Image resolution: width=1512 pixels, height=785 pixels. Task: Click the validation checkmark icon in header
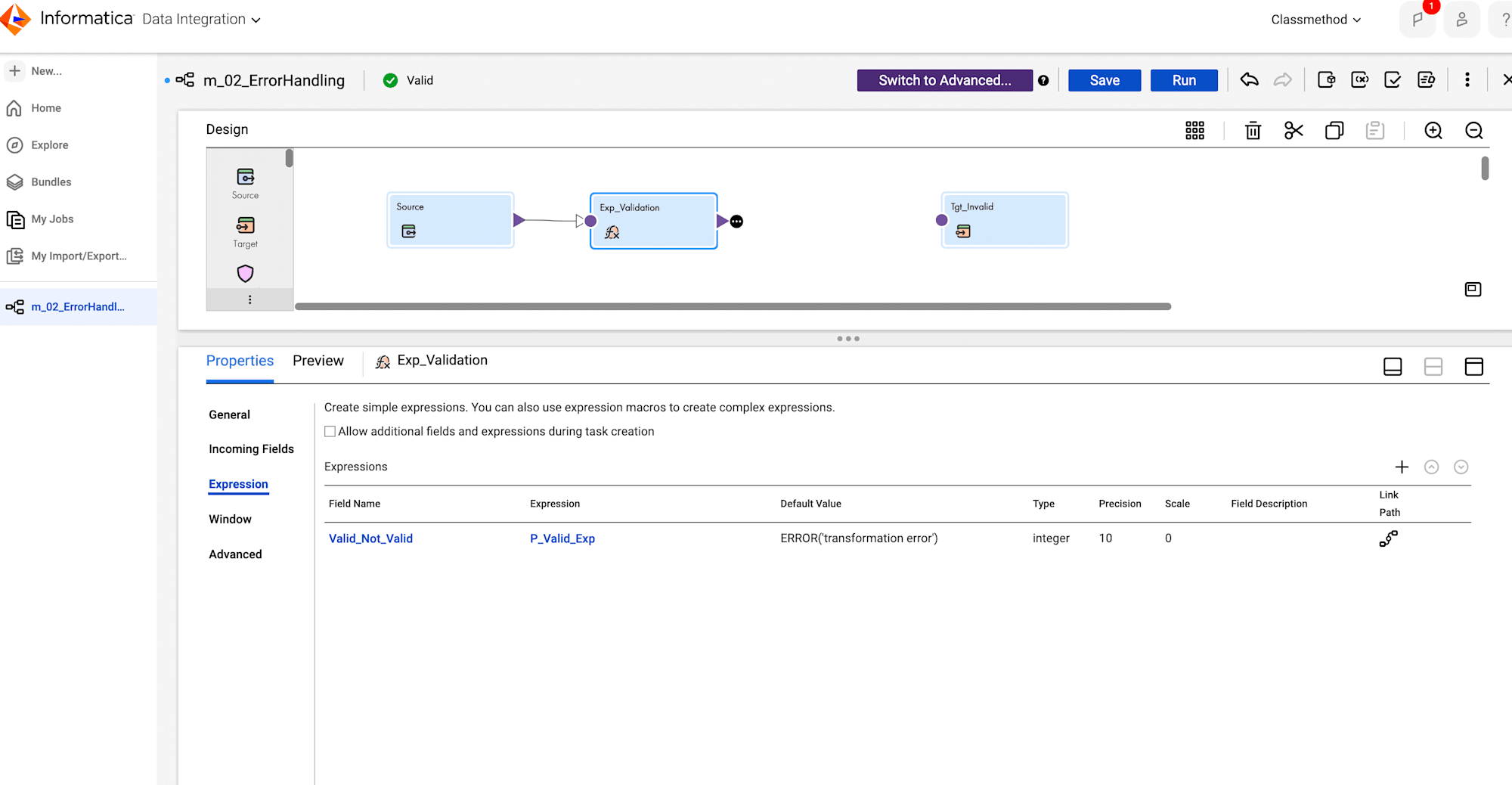[1393, 79]
